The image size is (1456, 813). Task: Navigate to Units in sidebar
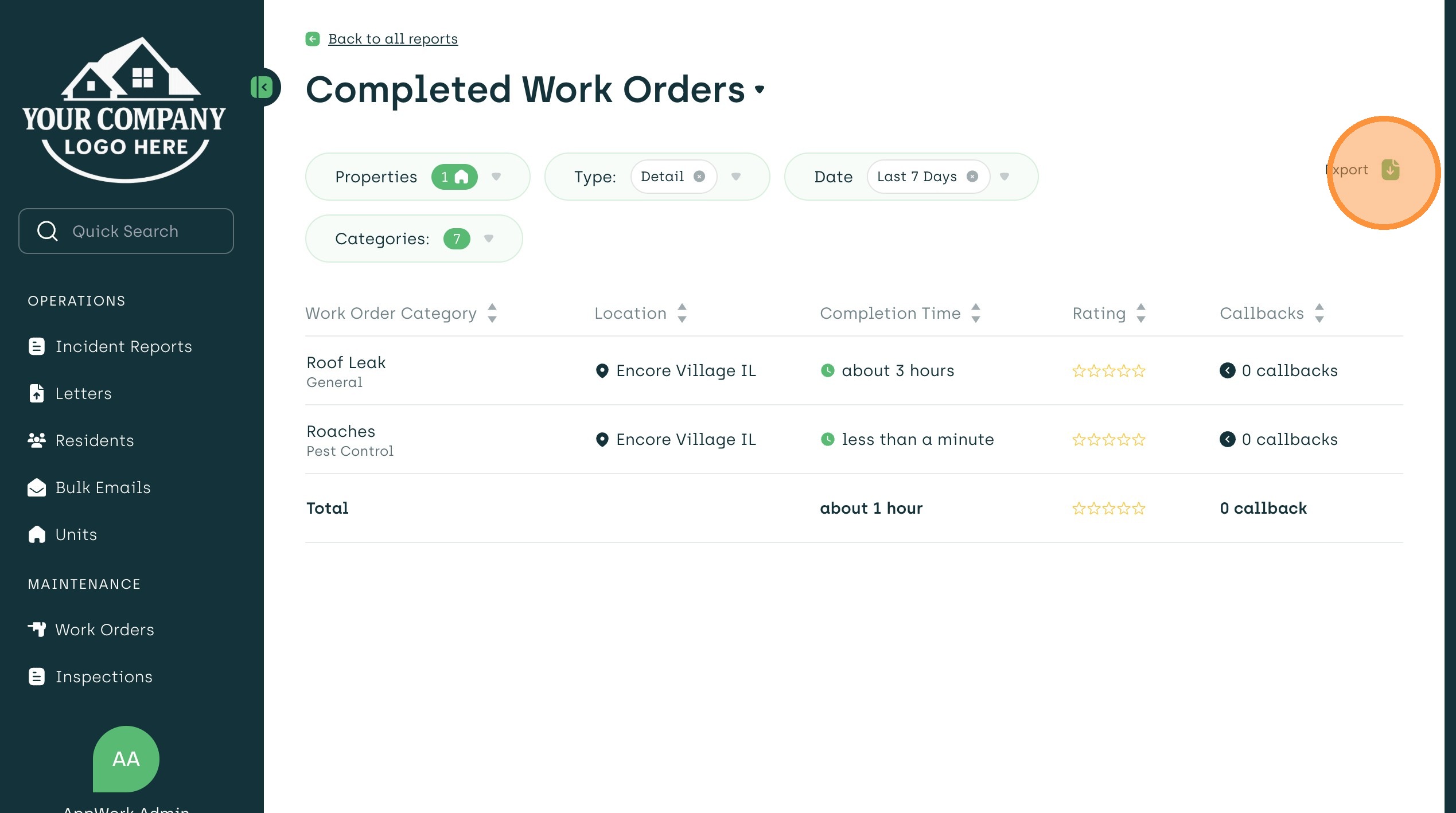point(76,534)
